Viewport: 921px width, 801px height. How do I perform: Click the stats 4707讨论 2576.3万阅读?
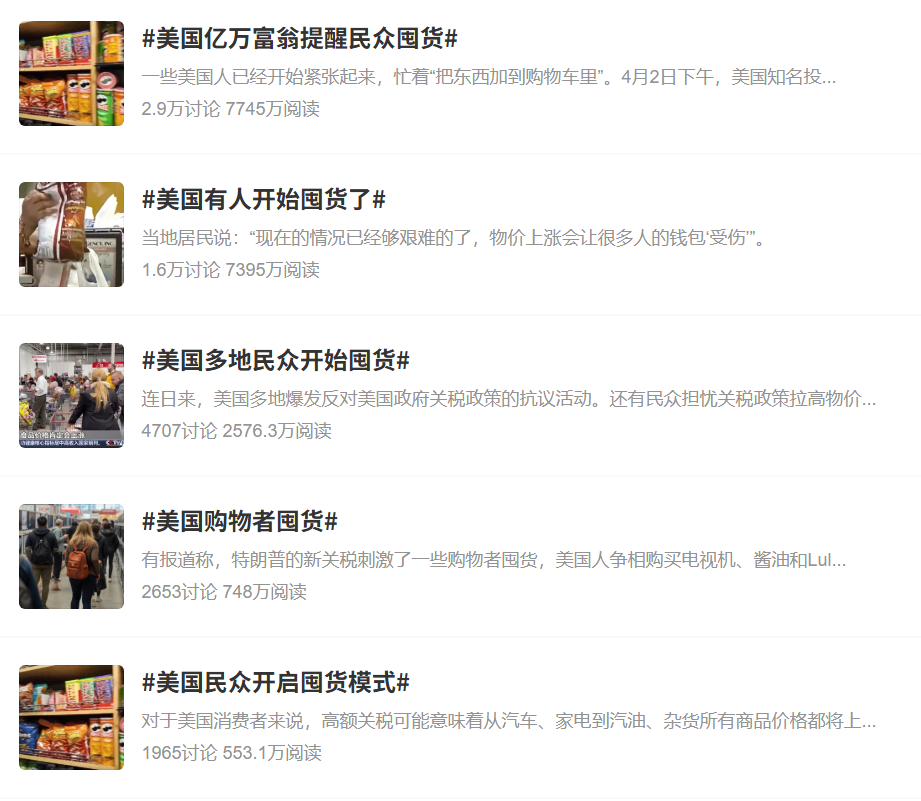point(237,430)
